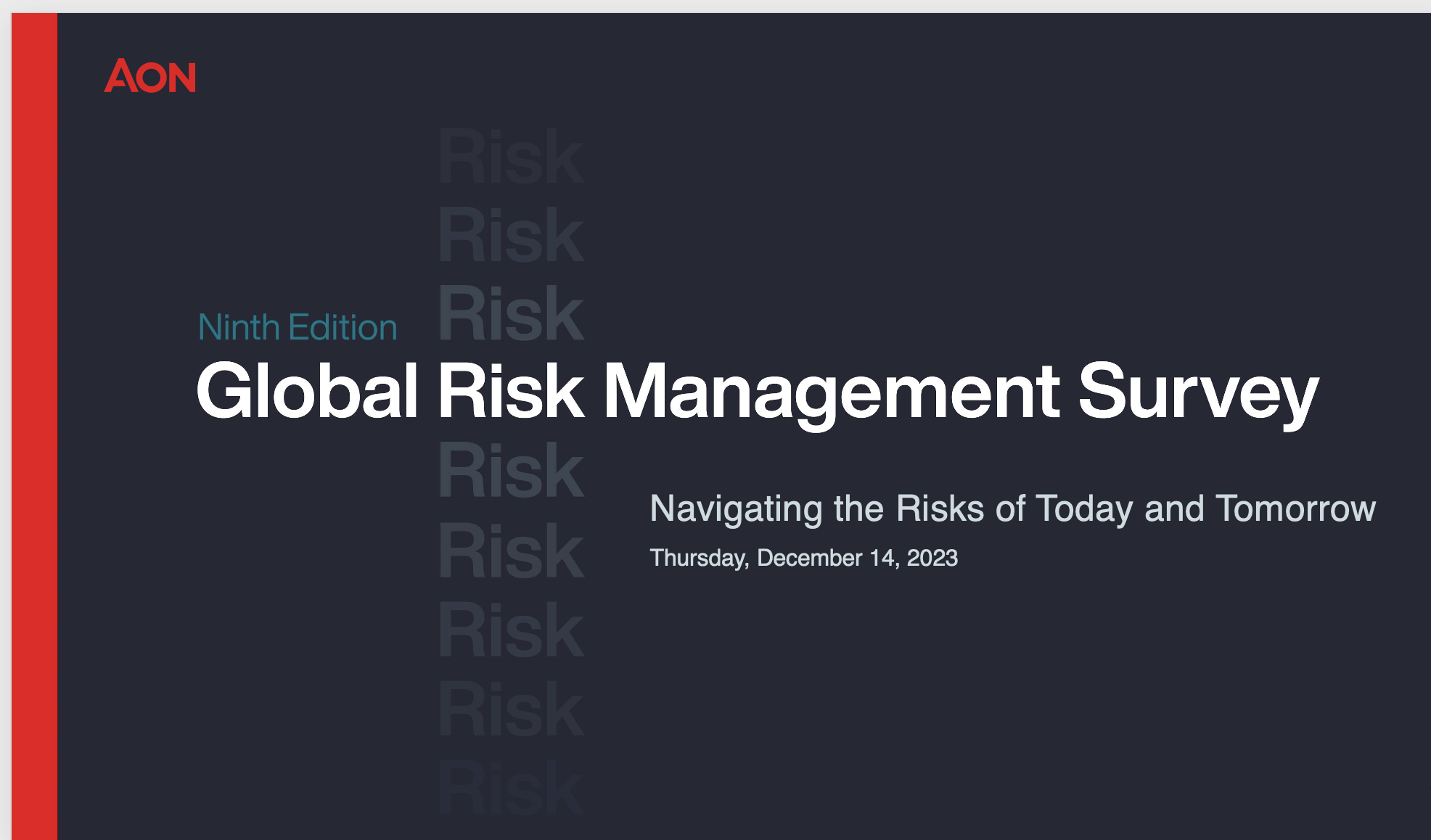The image size is (1431, 840).
Task: Click the word "Global" in the title
Action: pos(307,391)
